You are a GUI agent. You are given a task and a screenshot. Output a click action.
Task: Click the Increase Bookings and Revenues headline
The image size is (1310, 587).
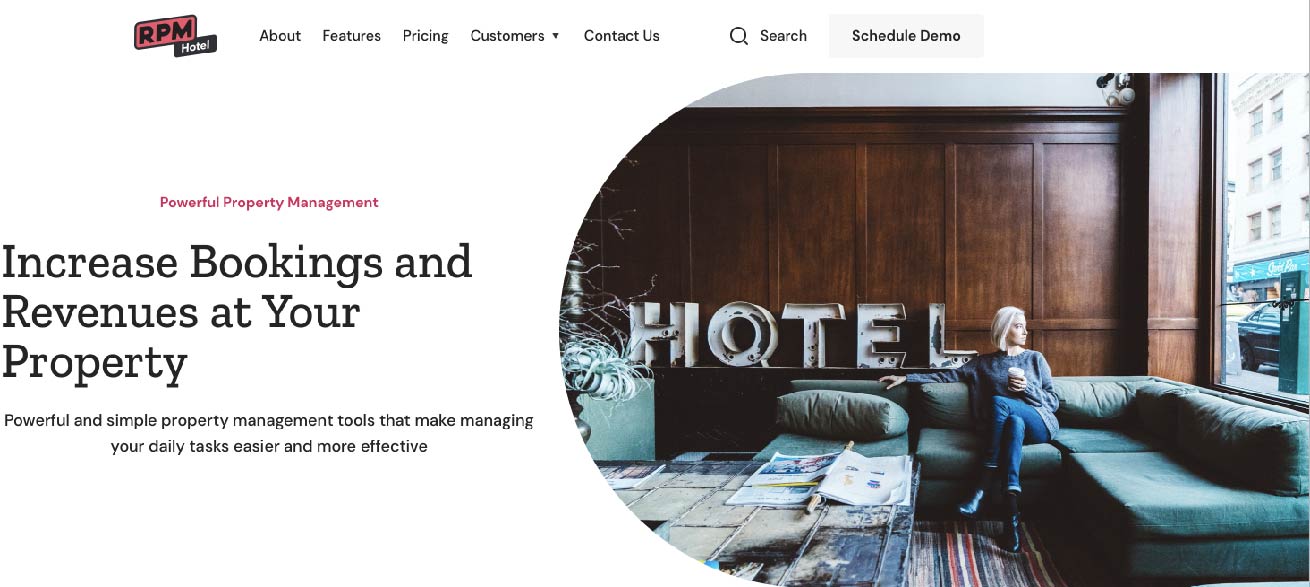tap(237, 312)
